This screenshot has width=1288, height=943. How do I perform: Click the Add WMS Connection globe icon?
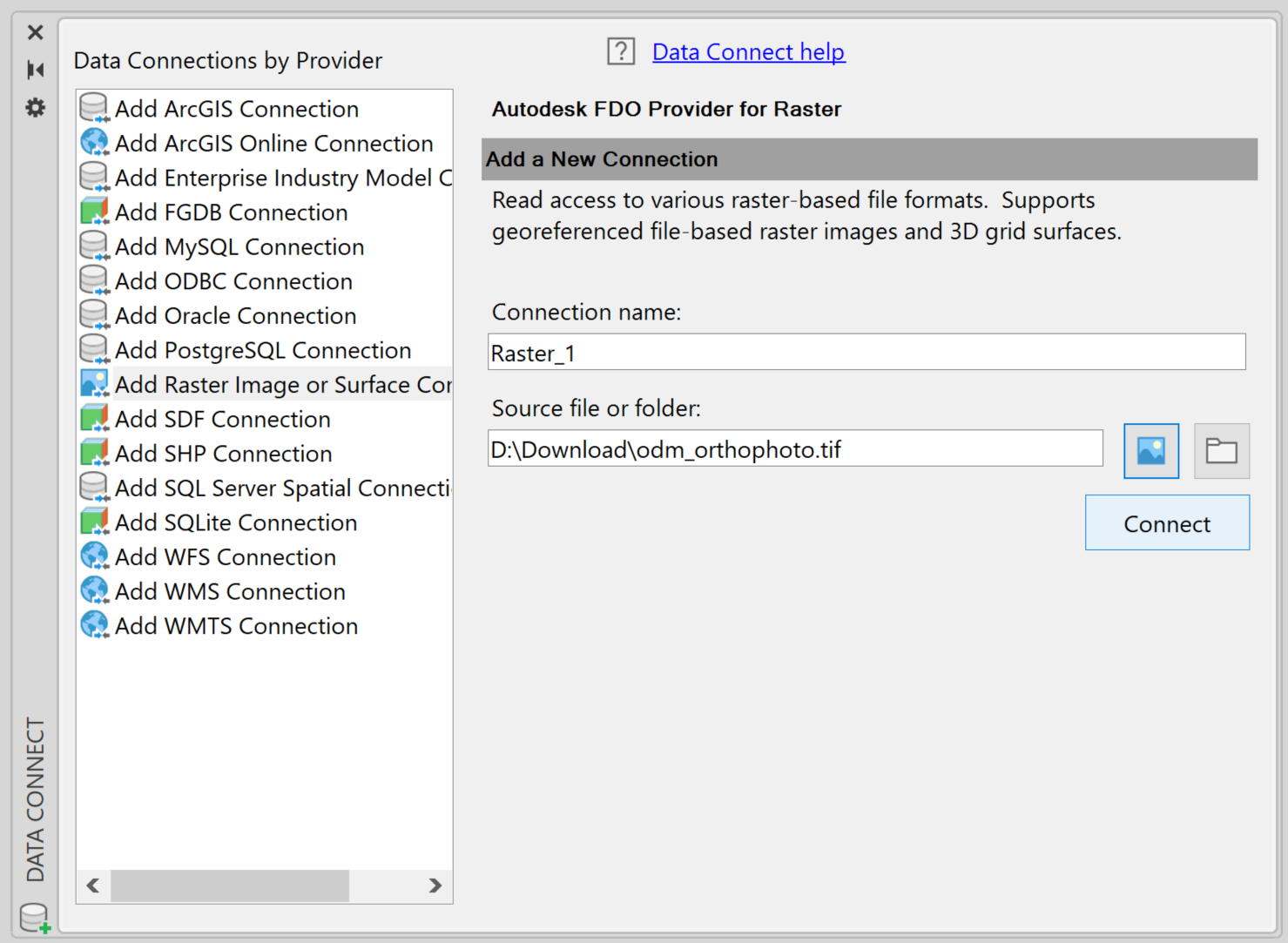tap(94, 590)
